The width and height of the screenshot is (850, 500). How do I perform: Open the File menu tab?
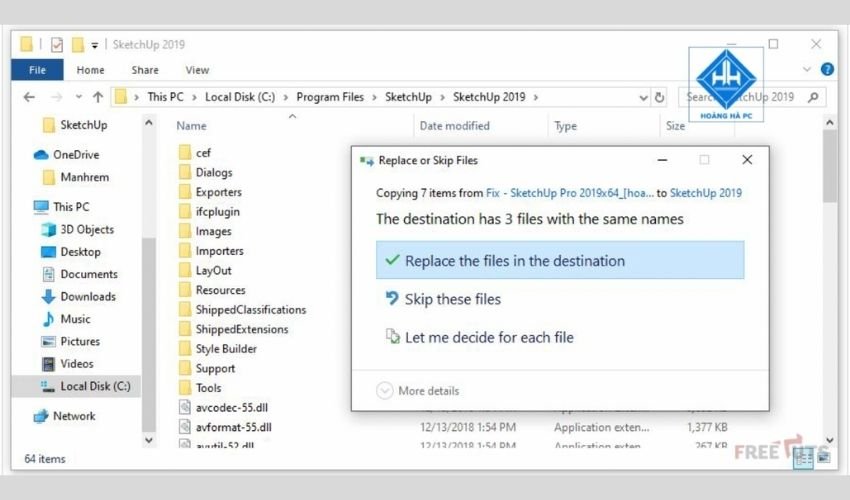37,70
